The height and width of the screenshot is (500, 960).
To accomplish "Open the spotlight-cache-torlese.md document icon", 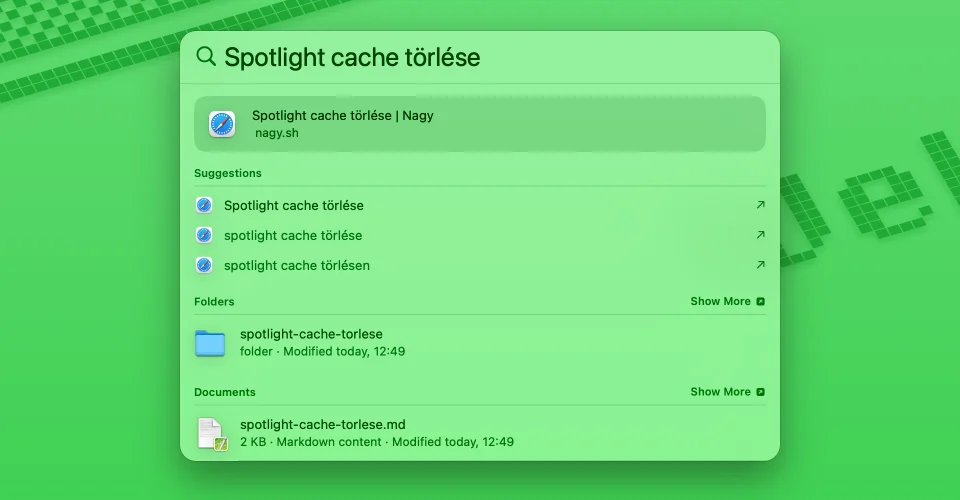I will tap(212, 433).
